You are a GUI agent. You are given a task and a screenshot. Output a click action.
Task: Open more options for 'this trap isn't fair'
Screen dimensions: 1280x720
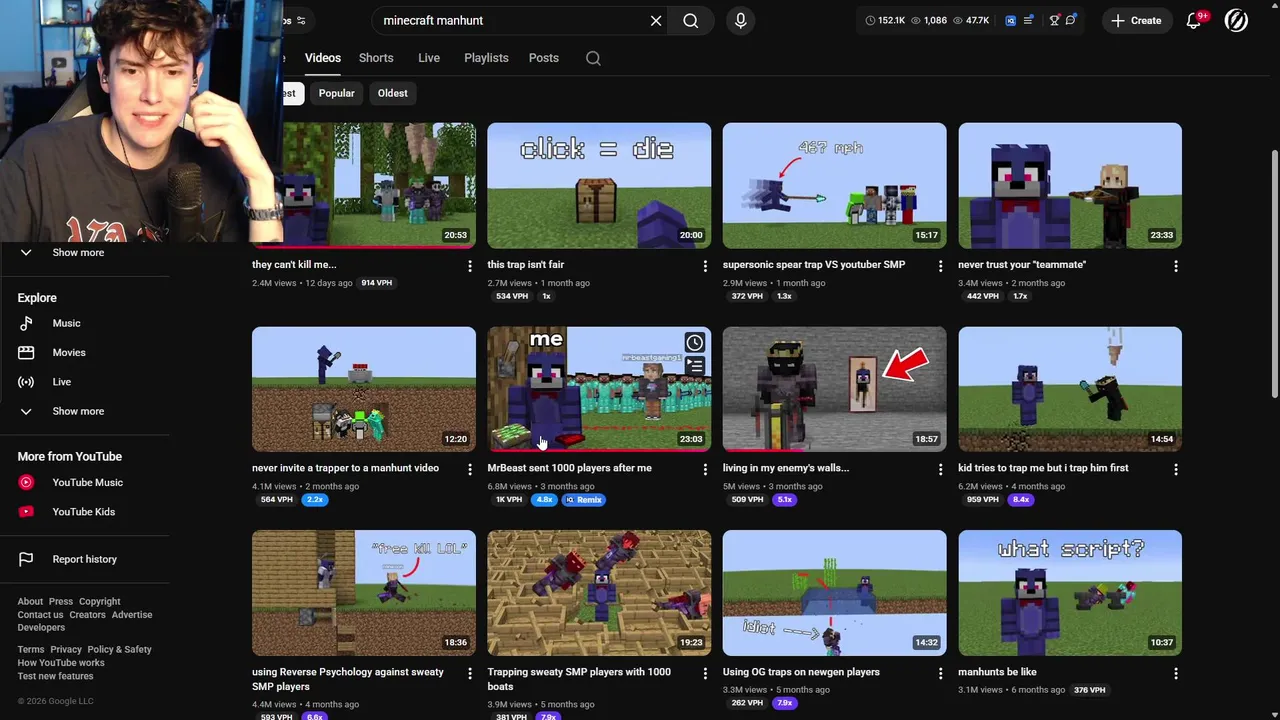[x=705, y=266]
